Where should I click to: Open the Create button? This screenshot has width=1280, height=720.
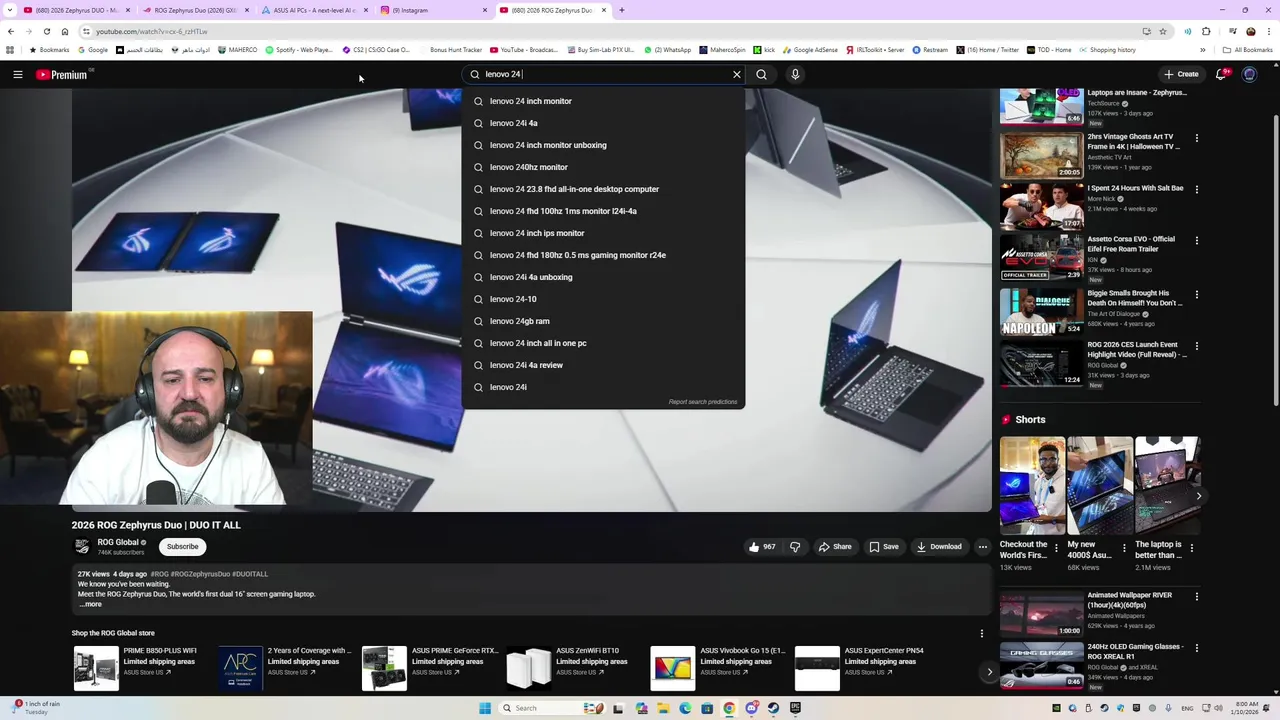point(1181,74)
